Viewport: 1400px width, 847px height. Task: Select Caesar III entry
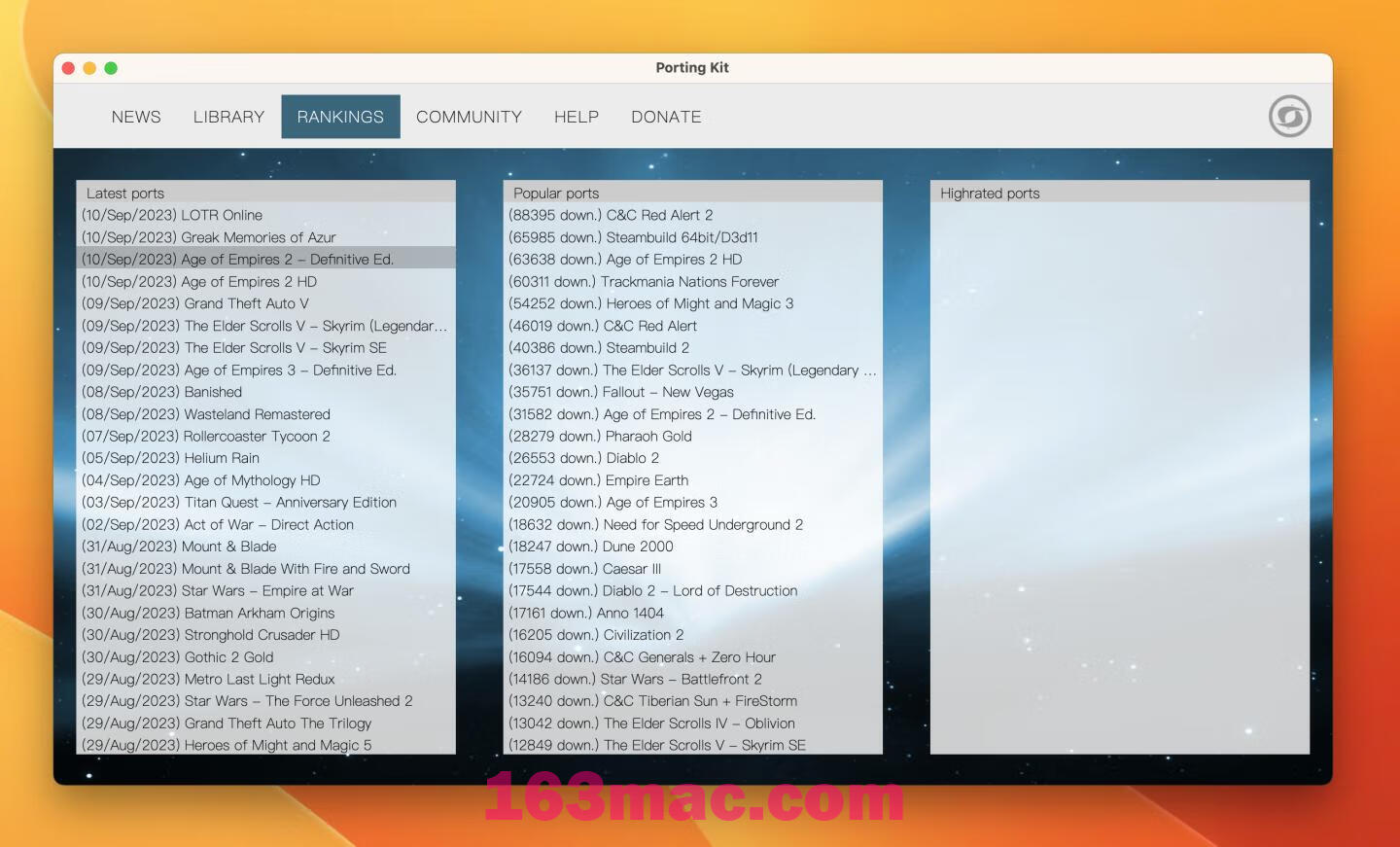[x=693, y=569]
